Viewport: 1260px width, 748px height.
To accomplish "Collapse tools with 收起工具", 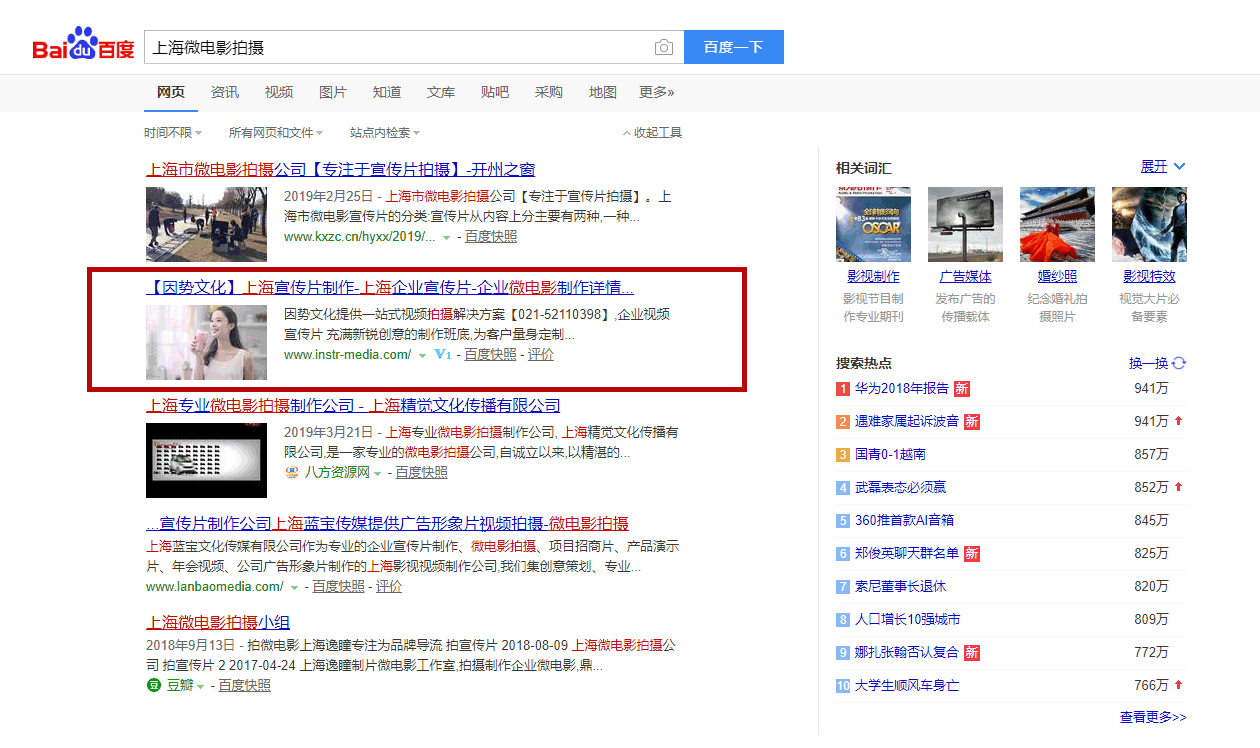I will point(653,132).
